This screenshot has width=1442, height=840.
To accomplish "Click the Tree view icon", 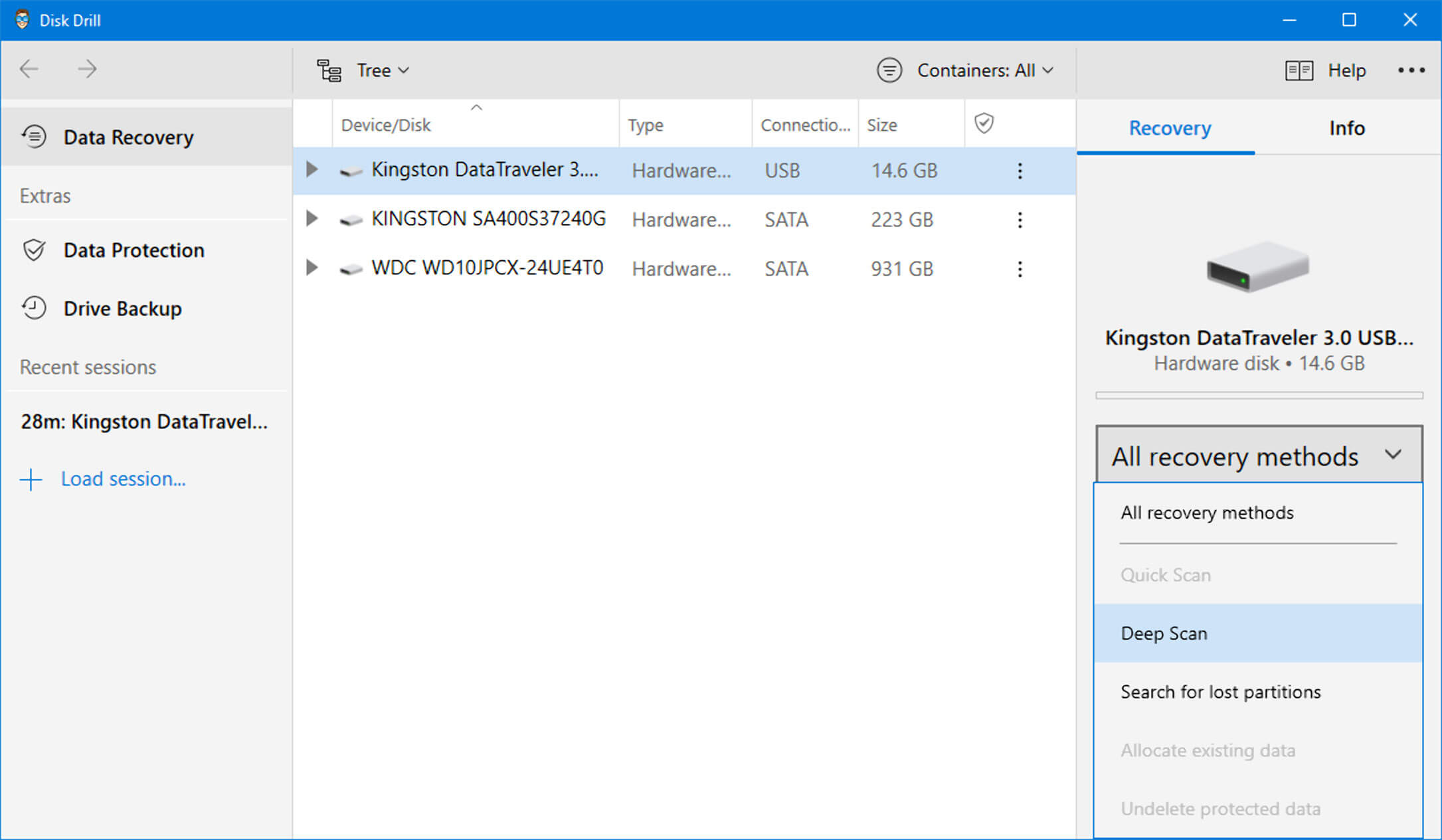I will tap(329, 70).
